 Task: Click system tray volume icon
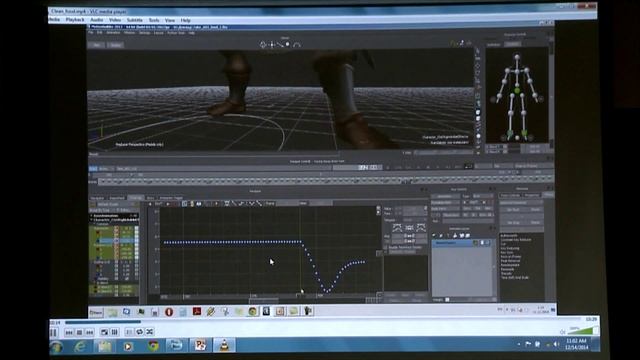coord(556,344)
